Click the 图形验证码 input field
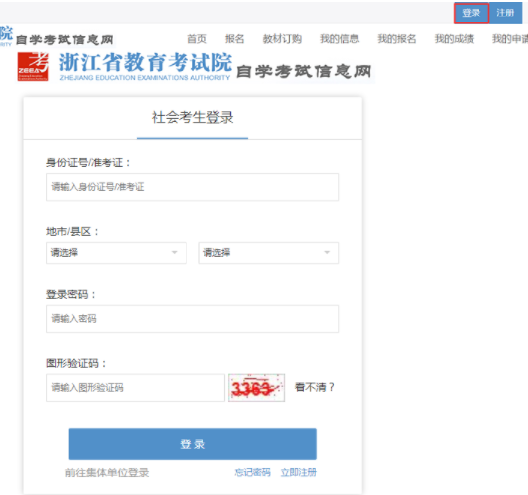The height and width of the screenshot is (495, 528). (135, 388)
